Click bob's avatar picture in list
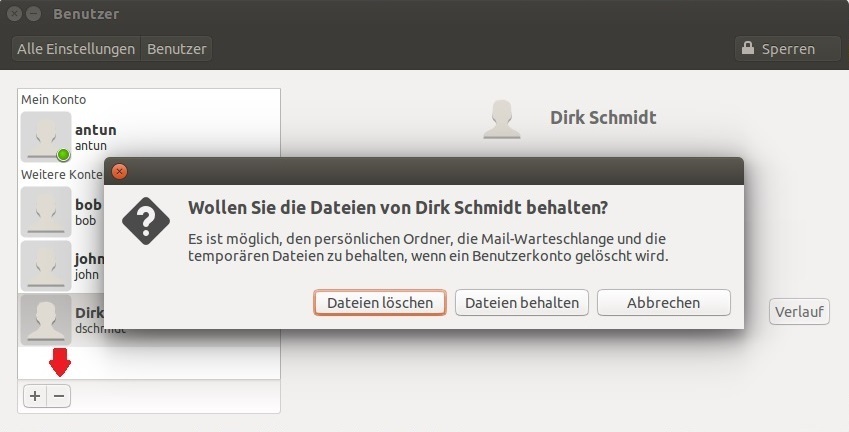Viewport: 849px width, 432px height. pyautogui.click(x=46, y=212)
